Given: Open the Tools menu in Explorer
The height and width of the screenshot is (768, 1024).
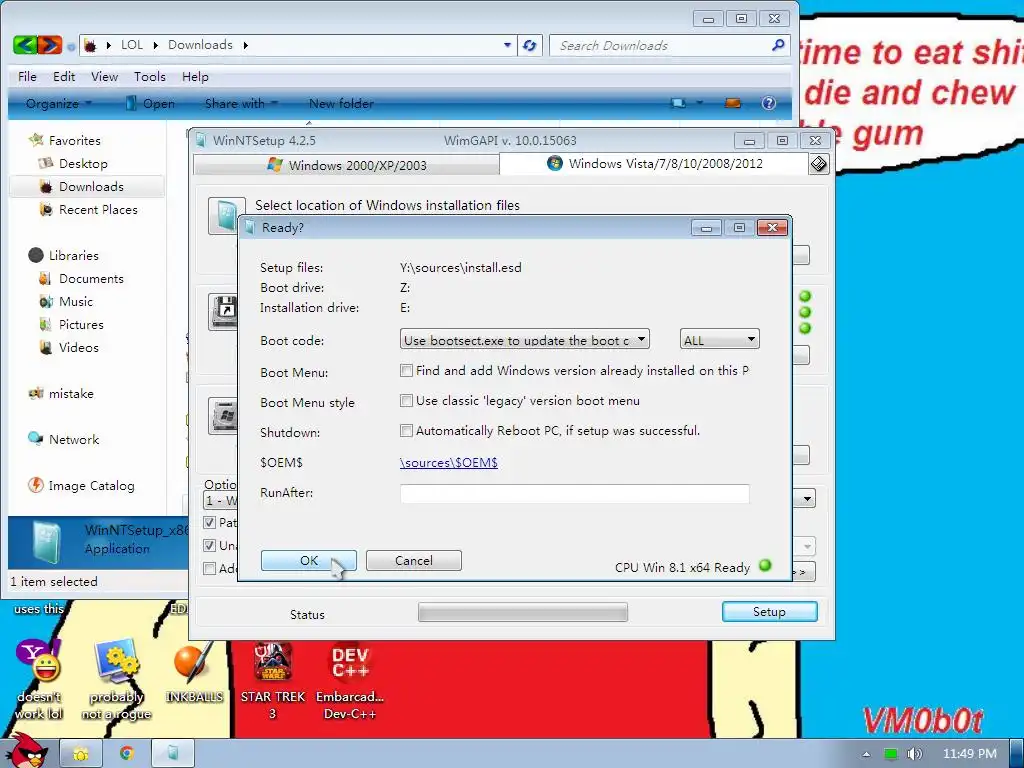Looking at the screenshot, I should click(150, 76).
